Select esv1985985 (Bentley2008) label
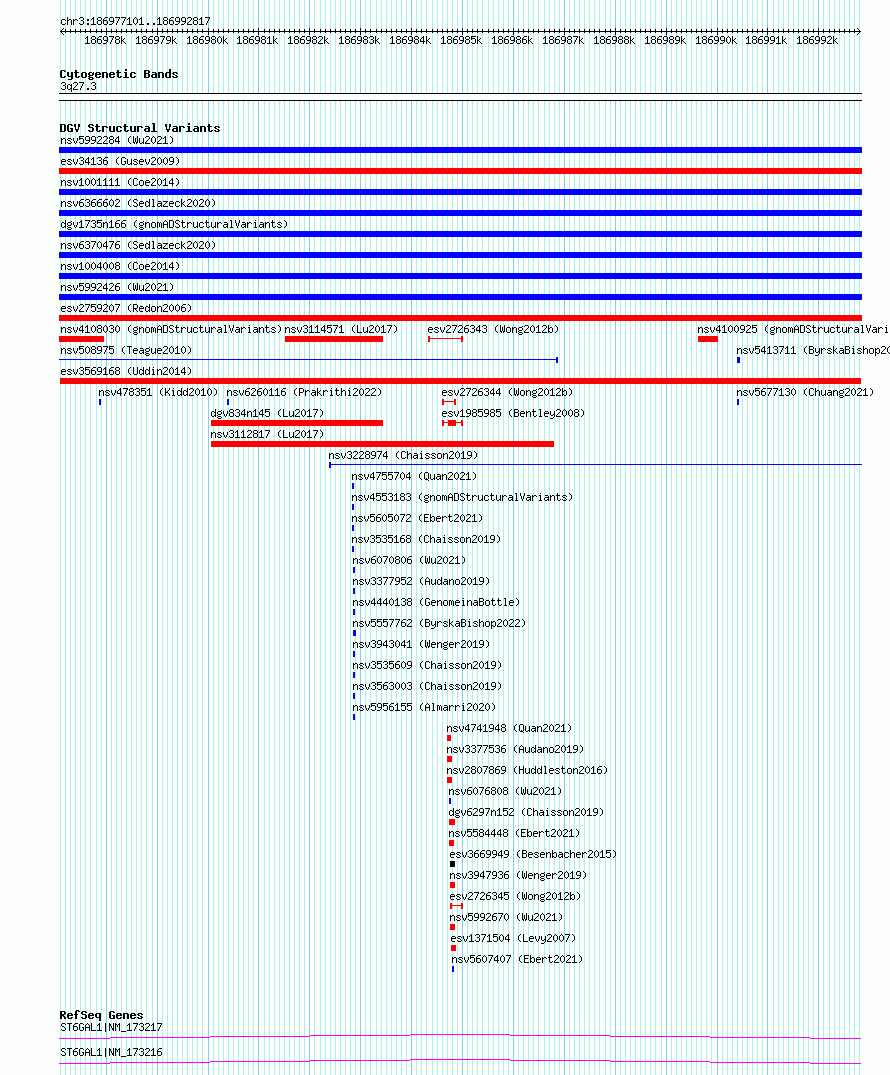Viewport: 890px width, 1075px height. click(513, 413)
